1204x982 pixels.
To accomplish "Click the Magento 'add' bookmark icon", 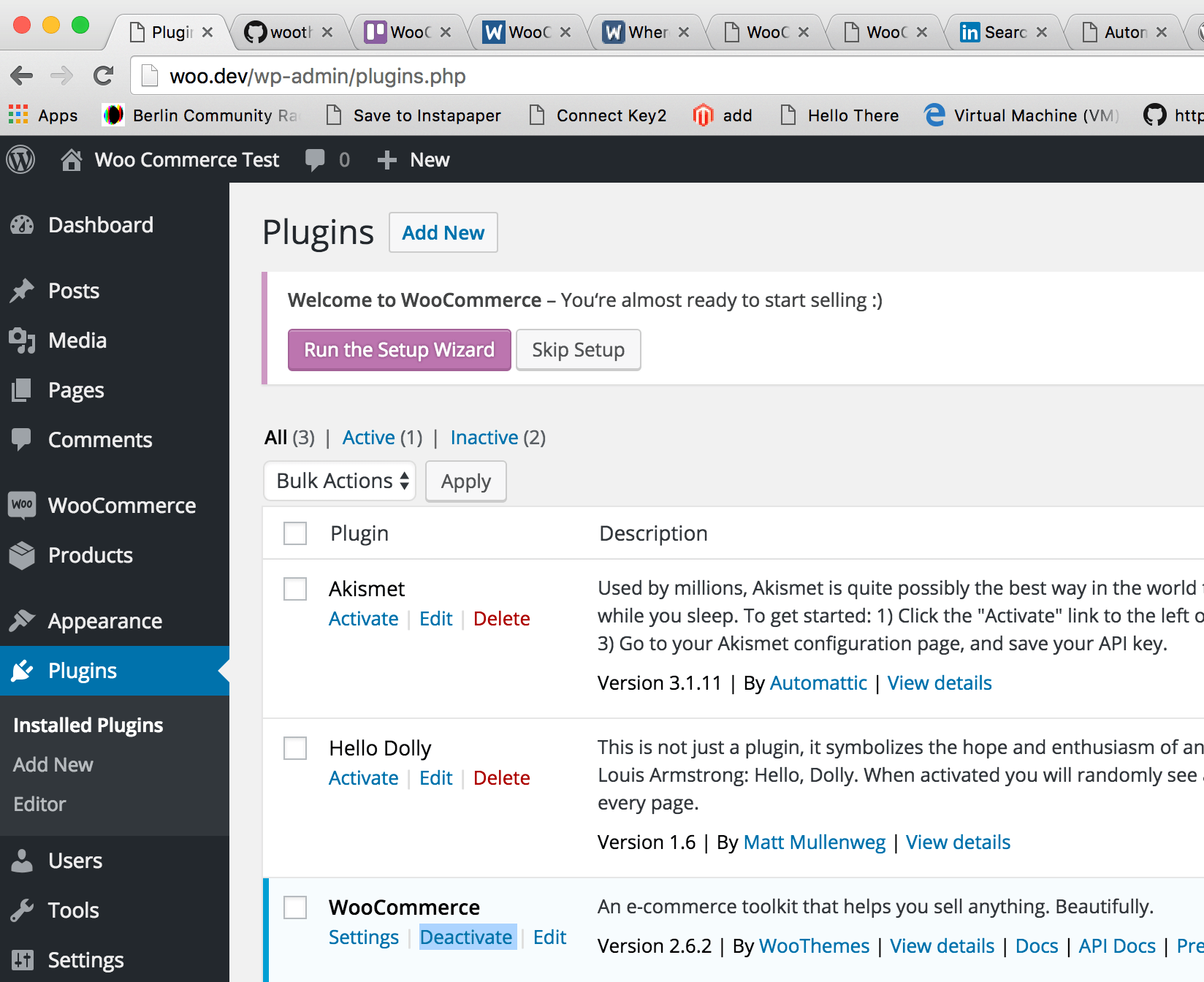I will pos(703,115).
